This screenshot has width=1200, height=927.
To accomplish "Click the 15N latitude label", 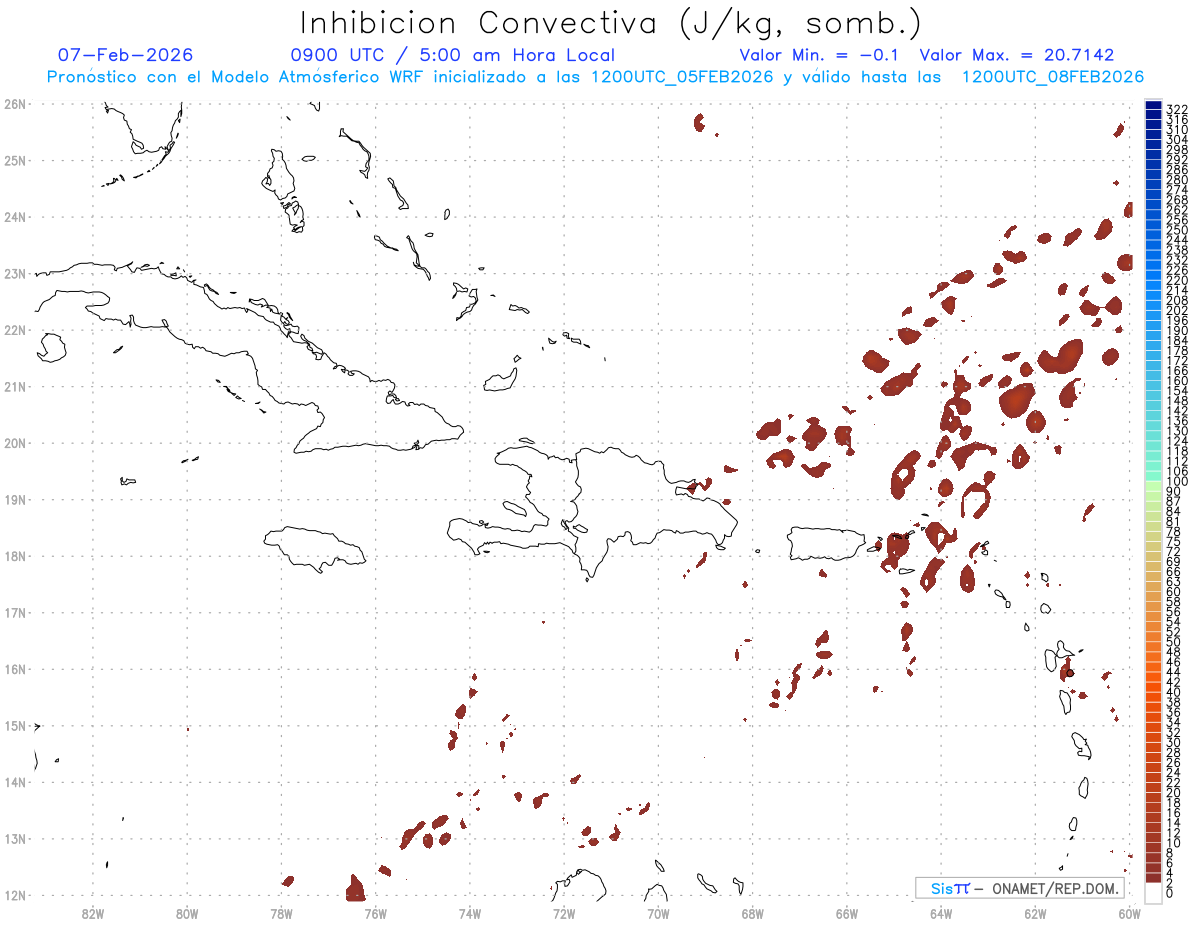I will 15,726.
